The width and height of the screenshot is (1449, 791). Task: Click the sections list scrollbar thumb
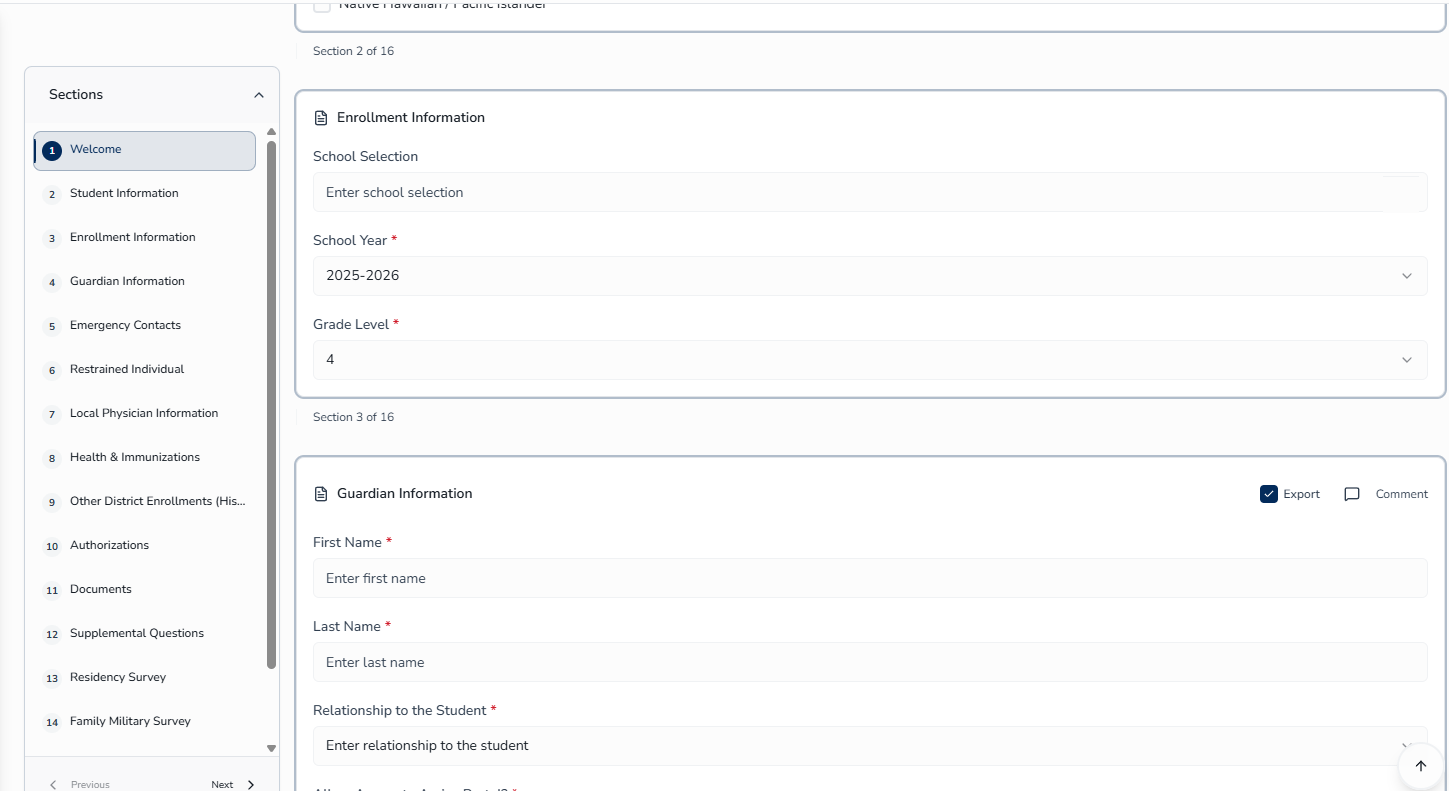(271, 405)
